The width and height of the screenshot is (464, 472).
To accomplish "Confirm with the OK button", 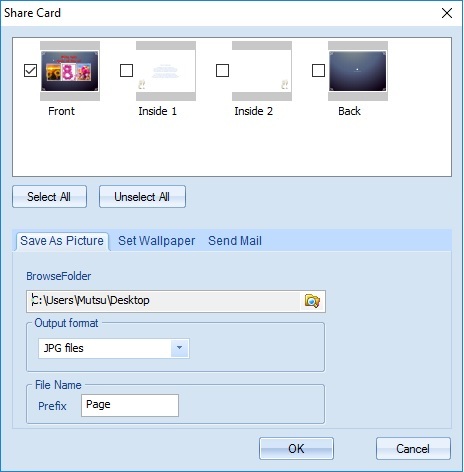I will click(x=296, y=449).
